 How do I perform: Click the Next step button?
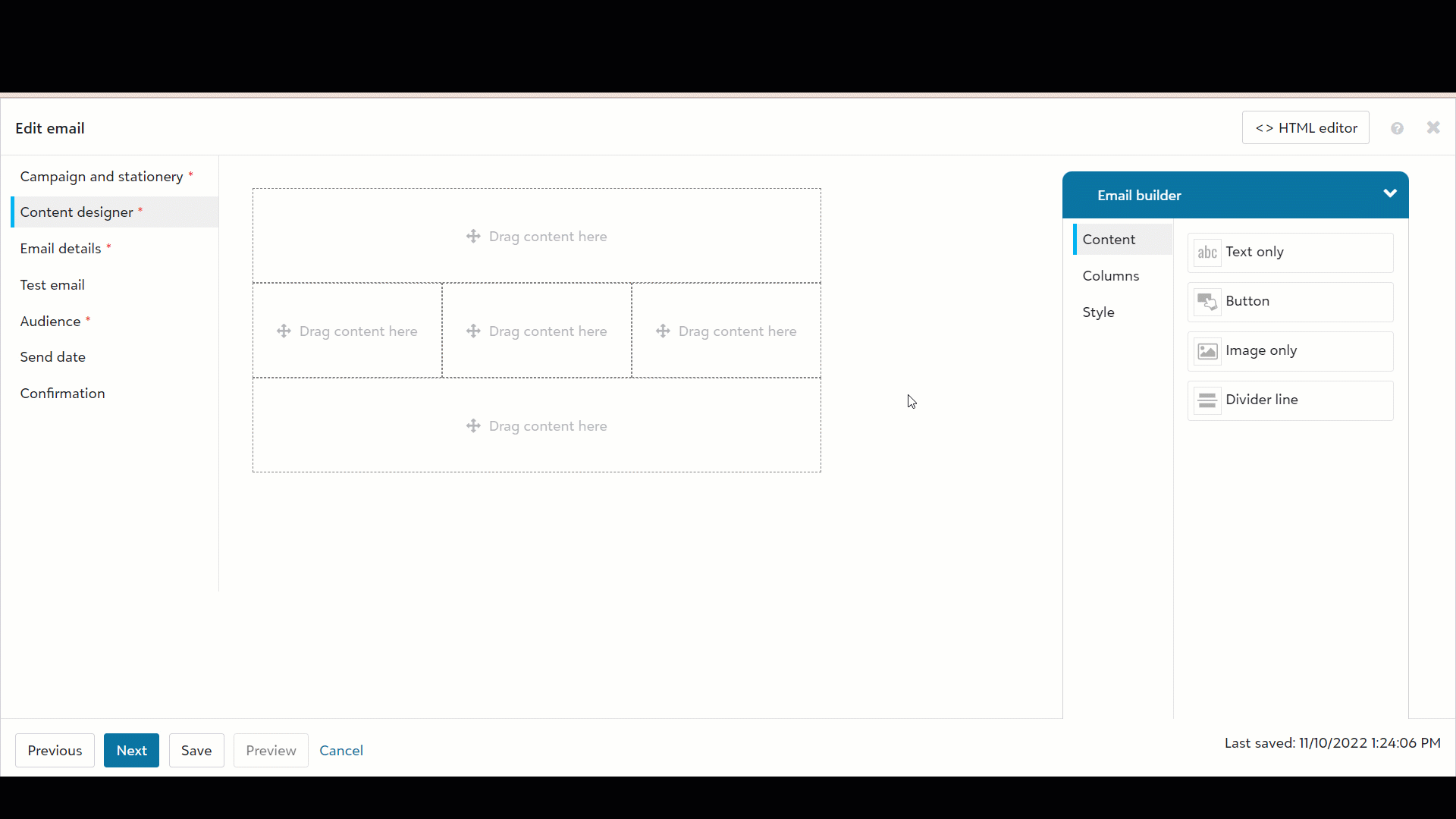click(131, 750)
